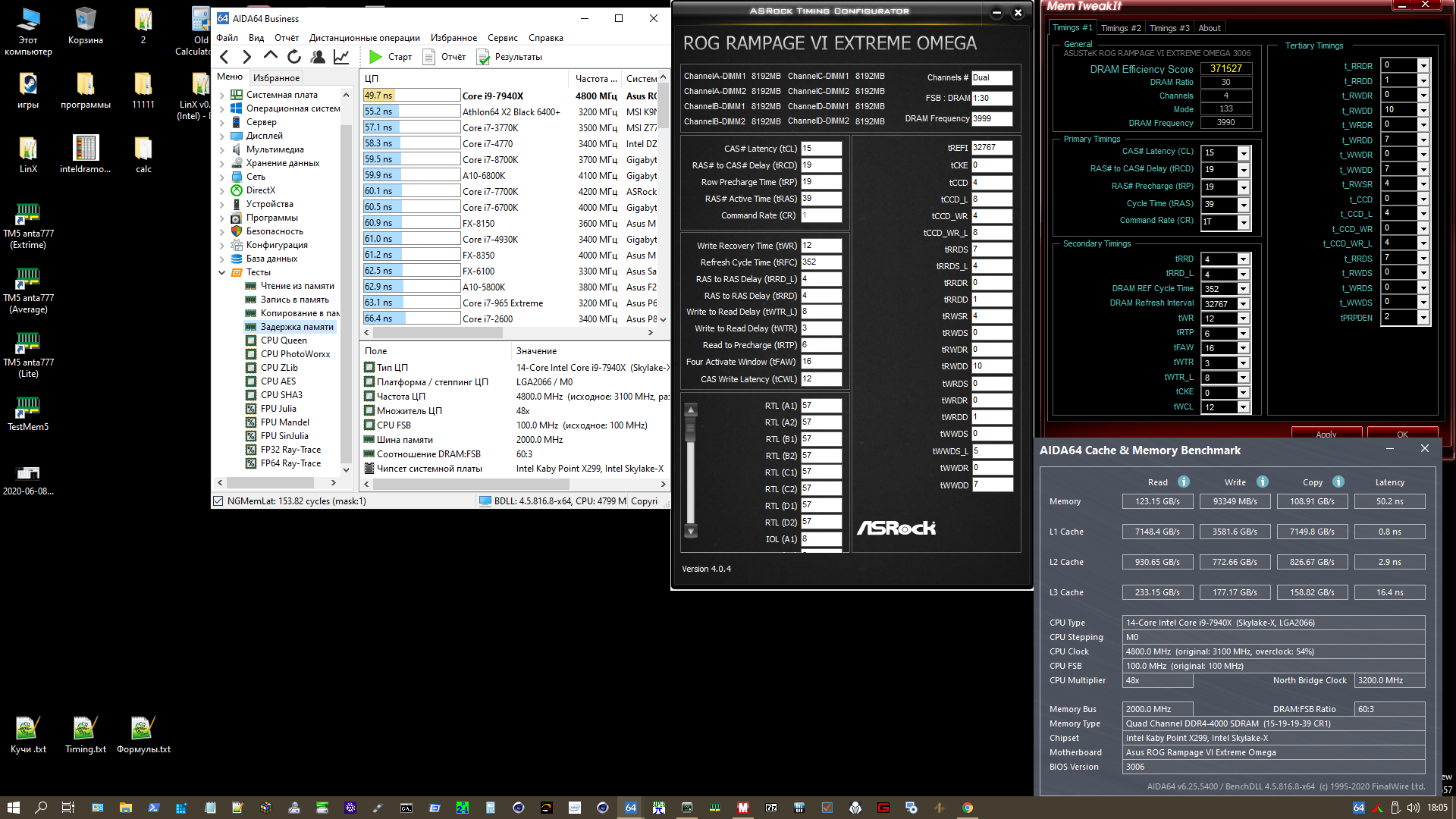Open Результаты results icon
This screenshot has width=1456, height=819.
coord(483,57)
